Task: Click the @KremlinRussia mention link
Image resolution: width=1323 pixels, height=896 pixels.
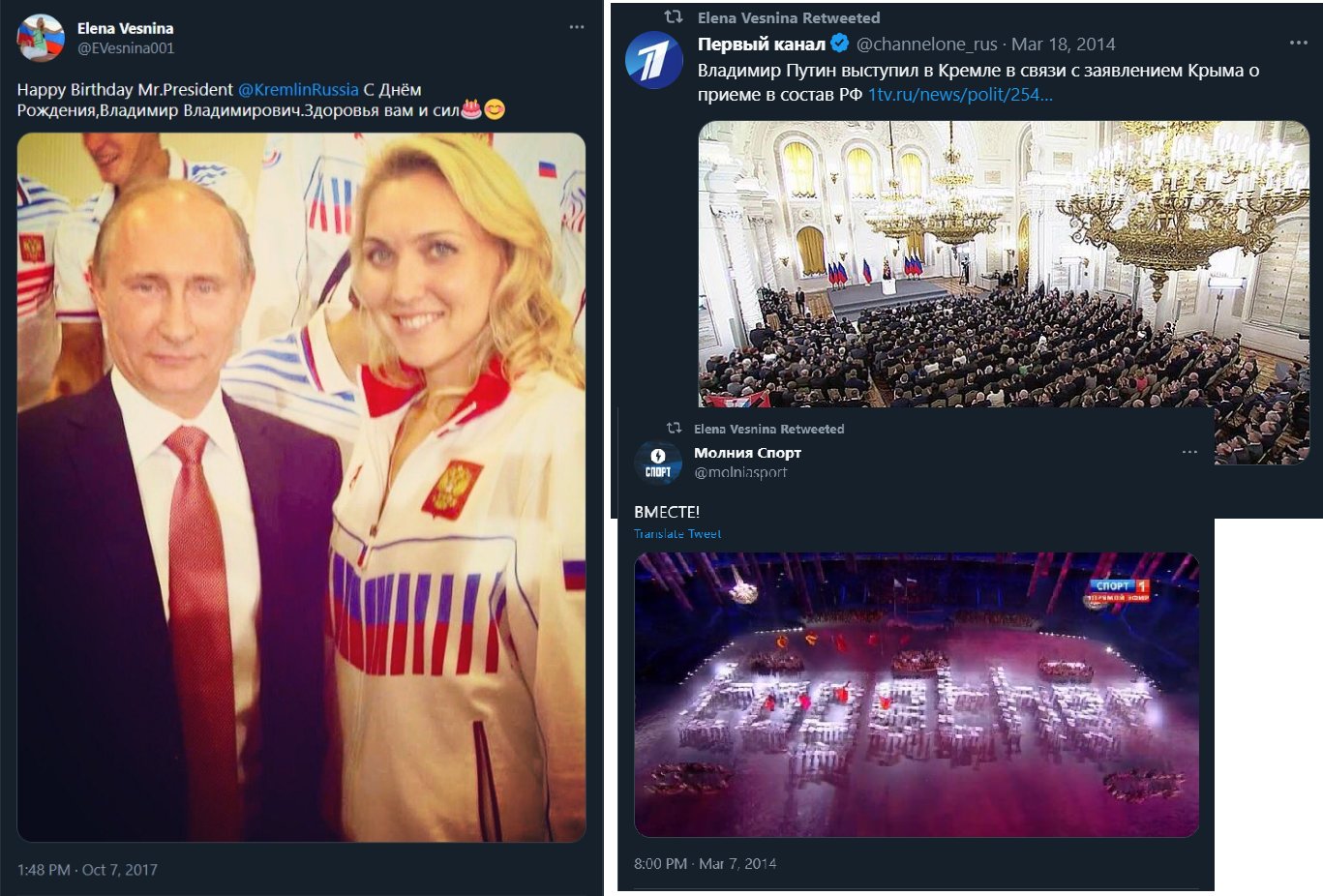Action: [x=298, y=90]
